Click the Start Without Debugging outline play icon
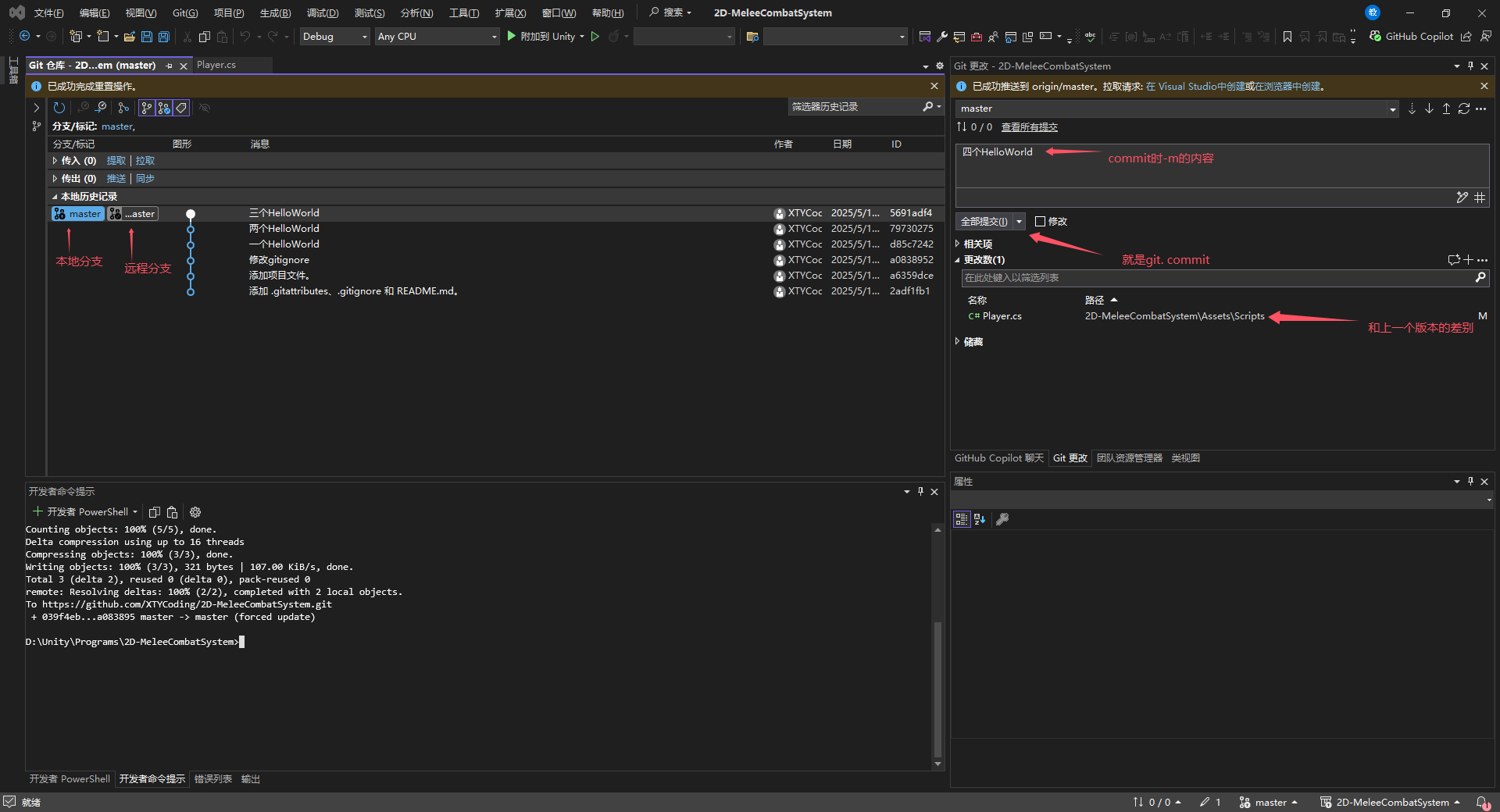 tap(595, 37)
